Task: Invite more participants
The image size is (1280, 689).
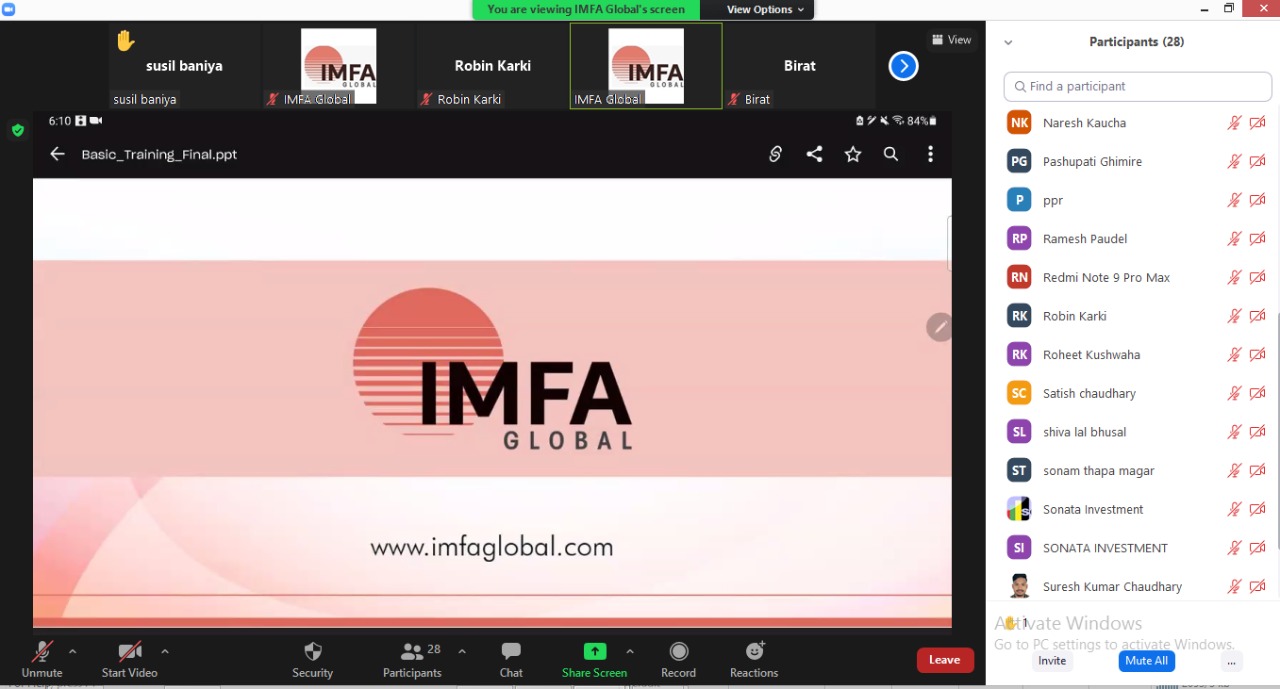Action: (1052, 661)
